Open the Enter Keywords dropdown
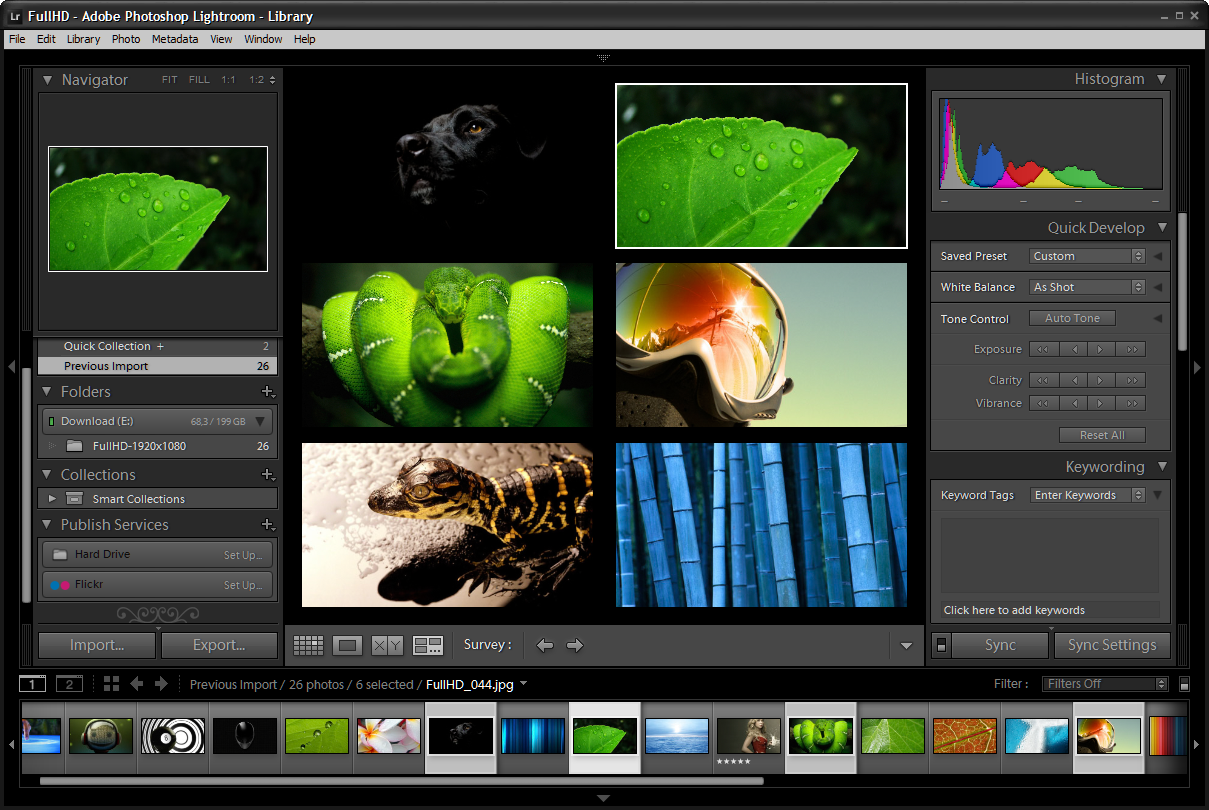The image size is (1209, 810). pyautogui.click(x=1087, y=495)
